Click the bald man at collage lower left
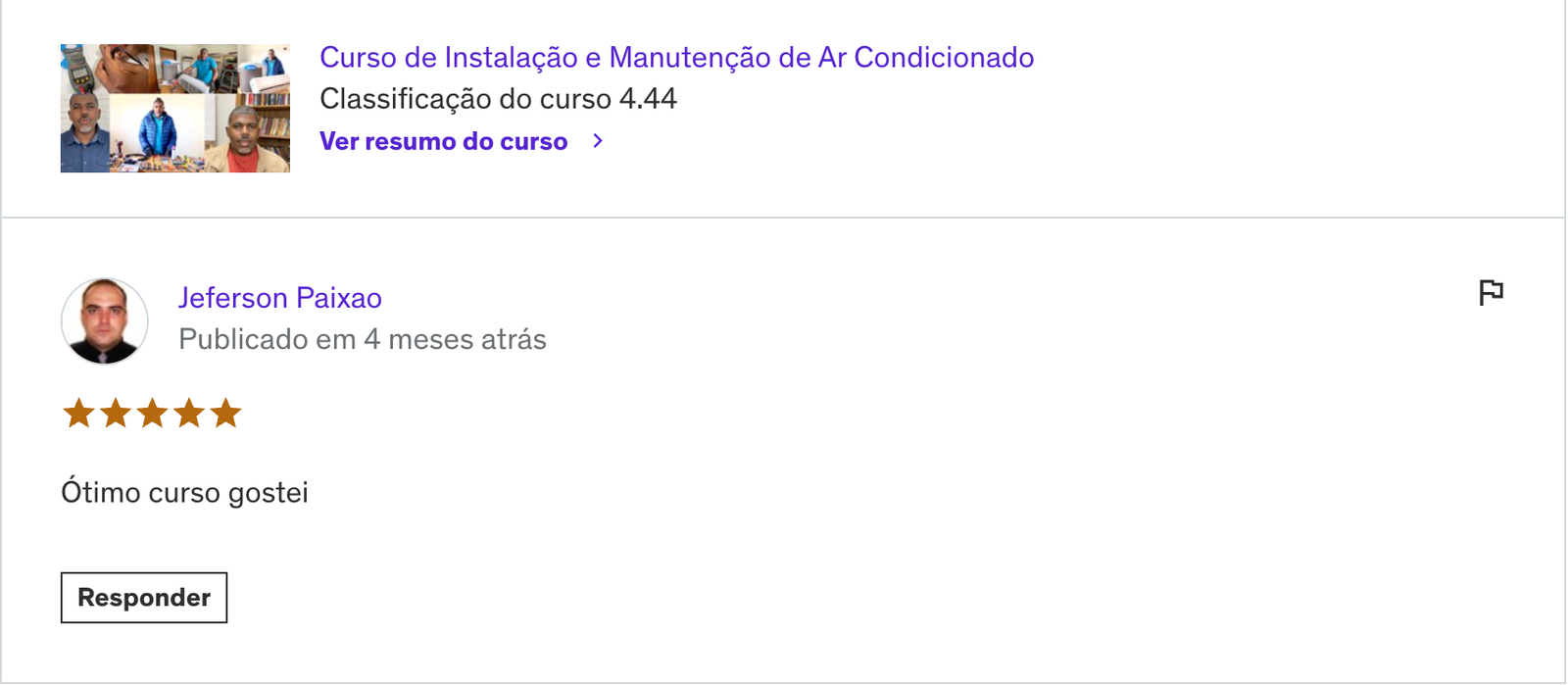 tap(84, 132)
